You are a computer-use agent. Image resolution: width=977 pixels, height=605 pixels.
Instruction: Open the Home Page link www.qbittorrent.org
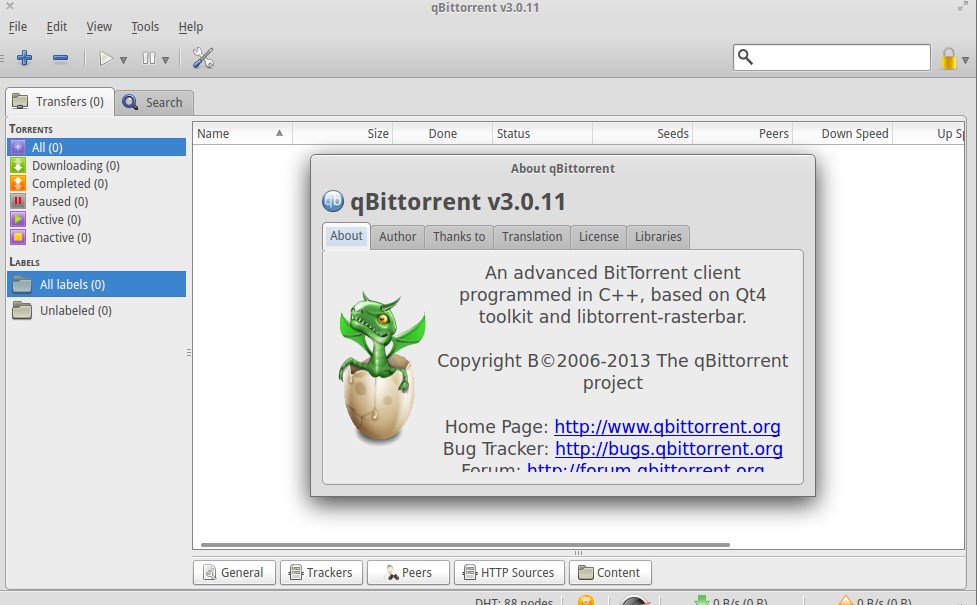pos(667,427)
